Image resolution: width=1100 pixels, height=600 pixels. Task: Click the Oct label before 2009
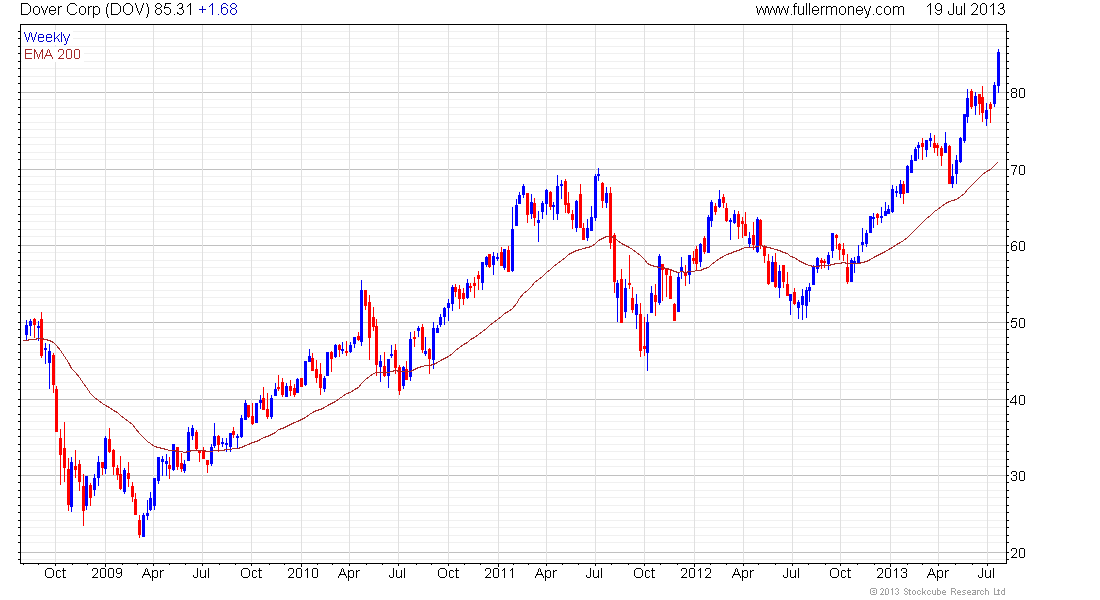(55, 573)
